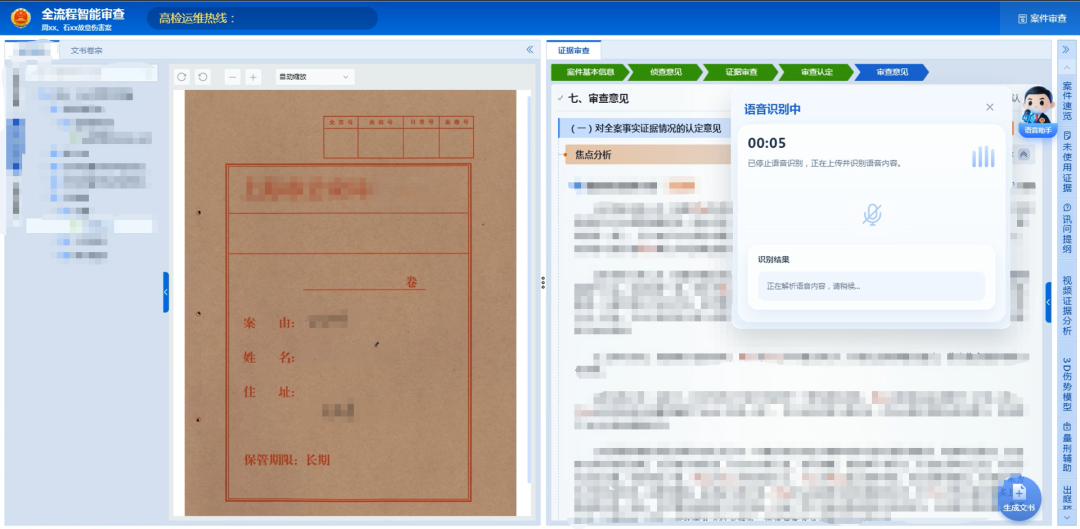Click rotate clockwise icon in document toolbar
The width and height of the screenshot is (1080, 529).
181,77
